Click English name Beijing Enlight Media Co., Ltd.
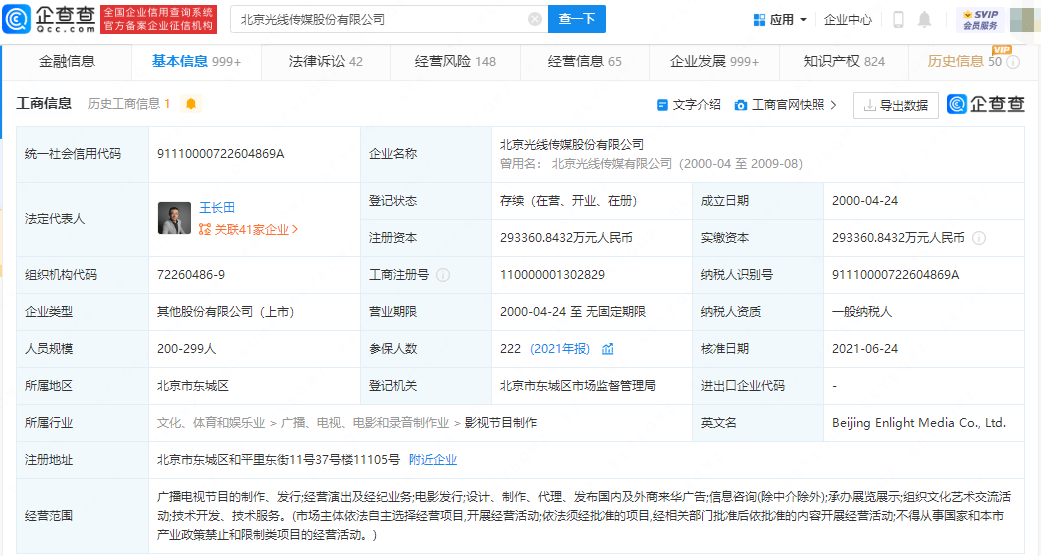Viewport: 1041px width, 556px height. click(x=919, y=422)
